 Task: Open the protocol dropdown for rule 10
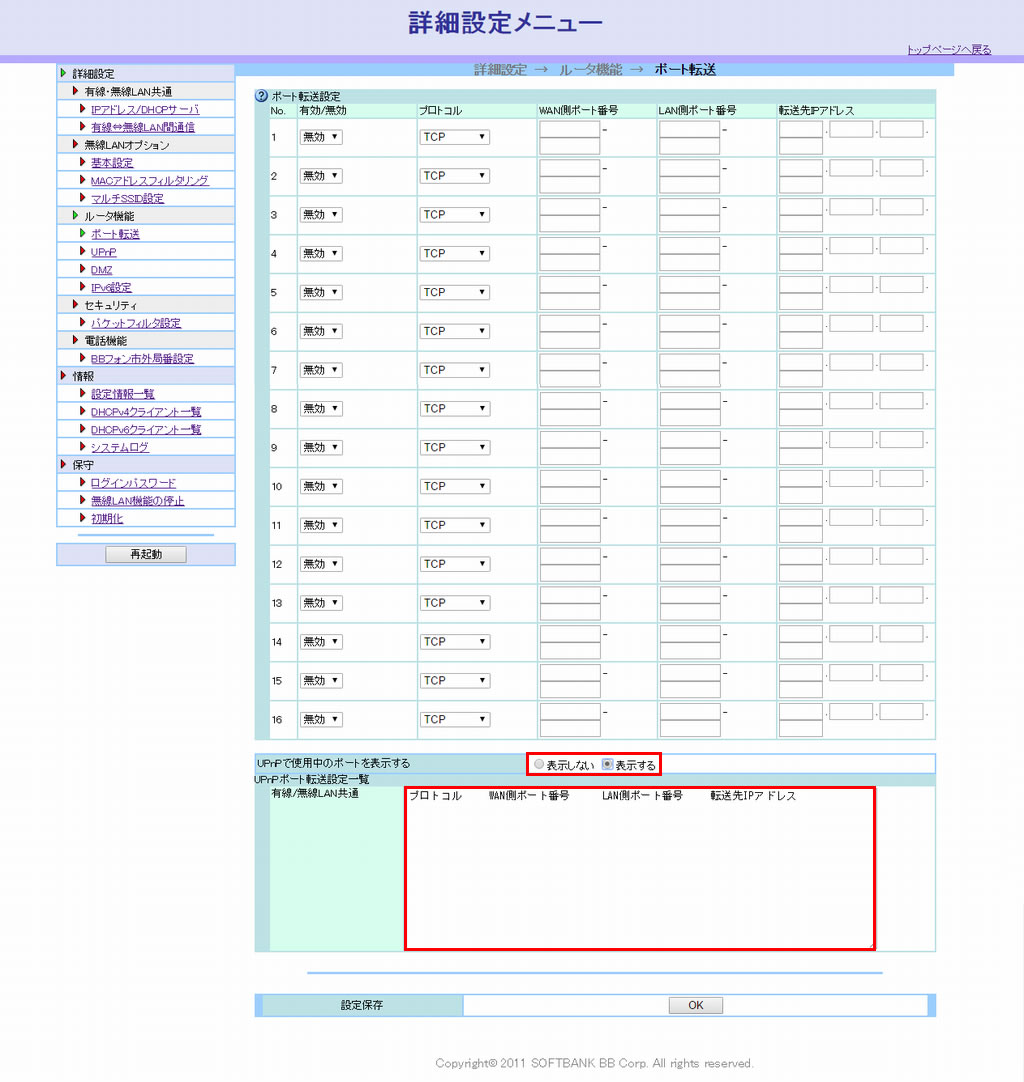pyautogui.click(x=454, y=486)
